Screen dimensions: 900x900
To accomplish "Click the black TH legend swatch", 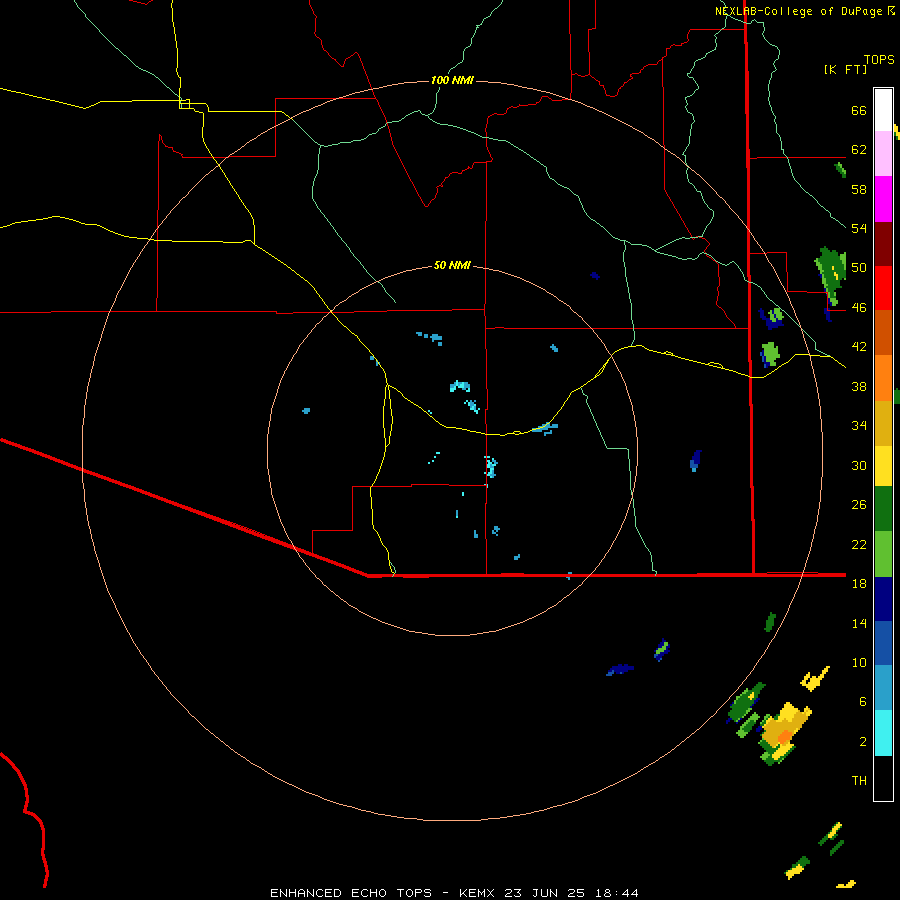I will [x=883, y=777].
